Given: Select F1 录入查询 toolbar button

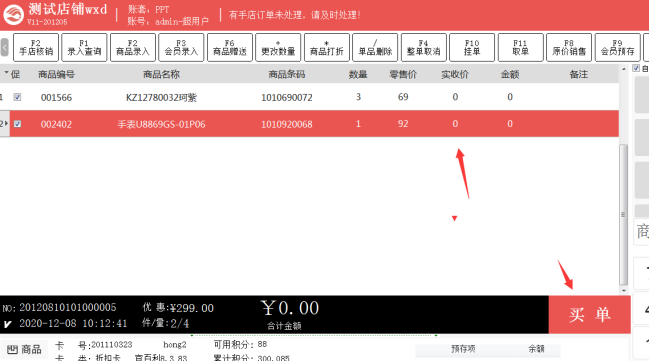Looking at the screenshot, I should 84,48.
